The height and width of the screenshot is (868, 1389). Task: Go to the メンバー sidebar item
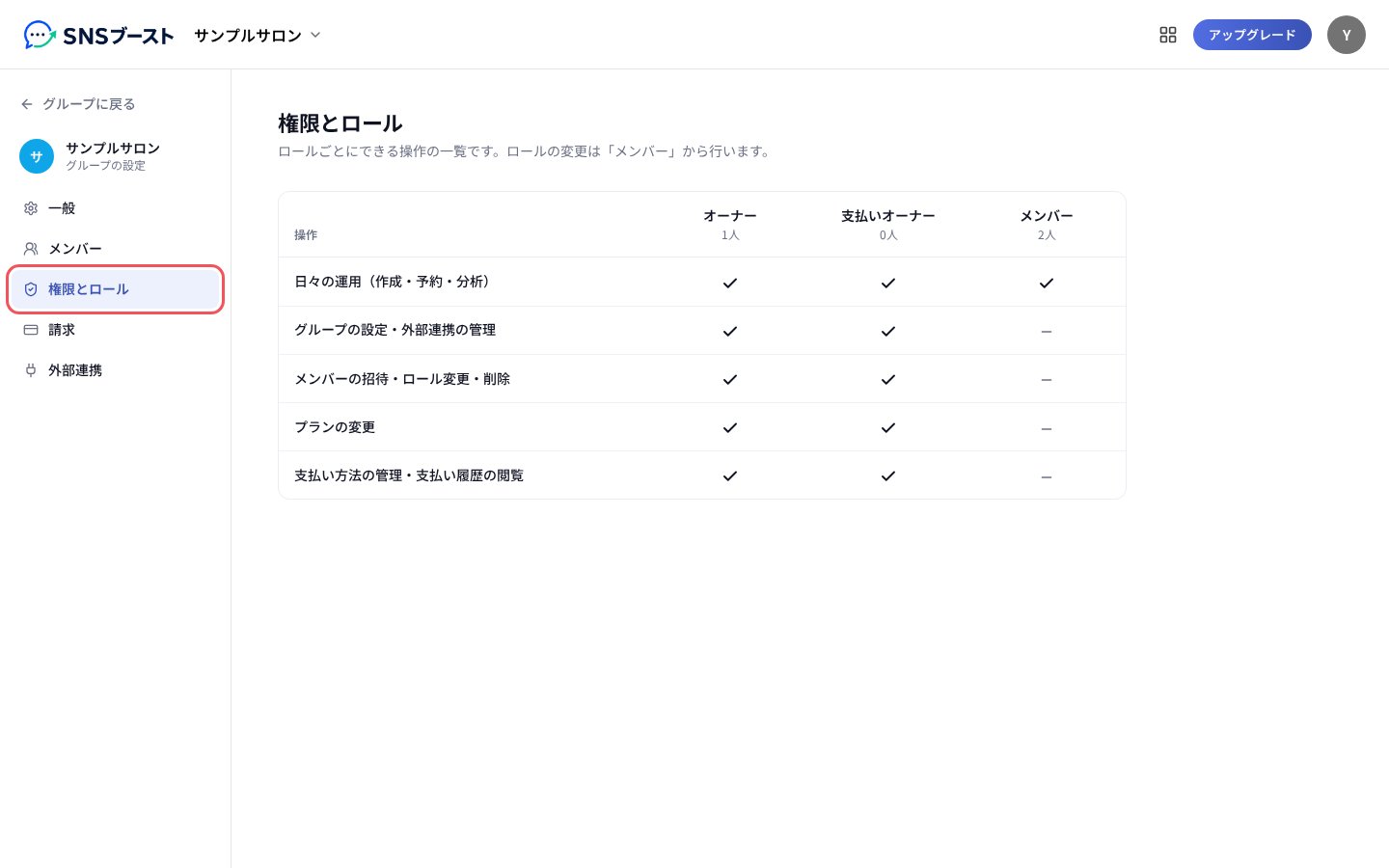click(116, 249)
